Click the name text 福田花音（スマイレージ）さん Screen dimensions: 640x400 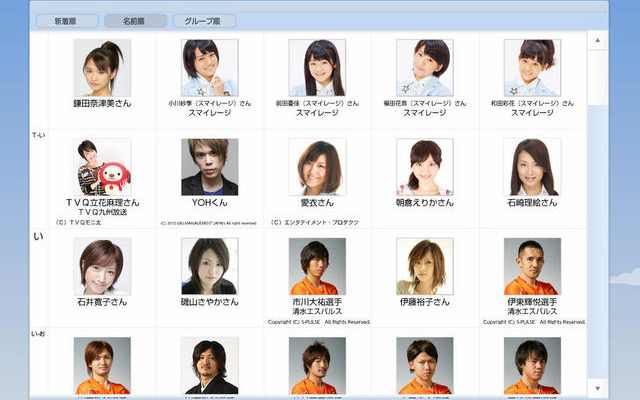(x=425, y=103)
